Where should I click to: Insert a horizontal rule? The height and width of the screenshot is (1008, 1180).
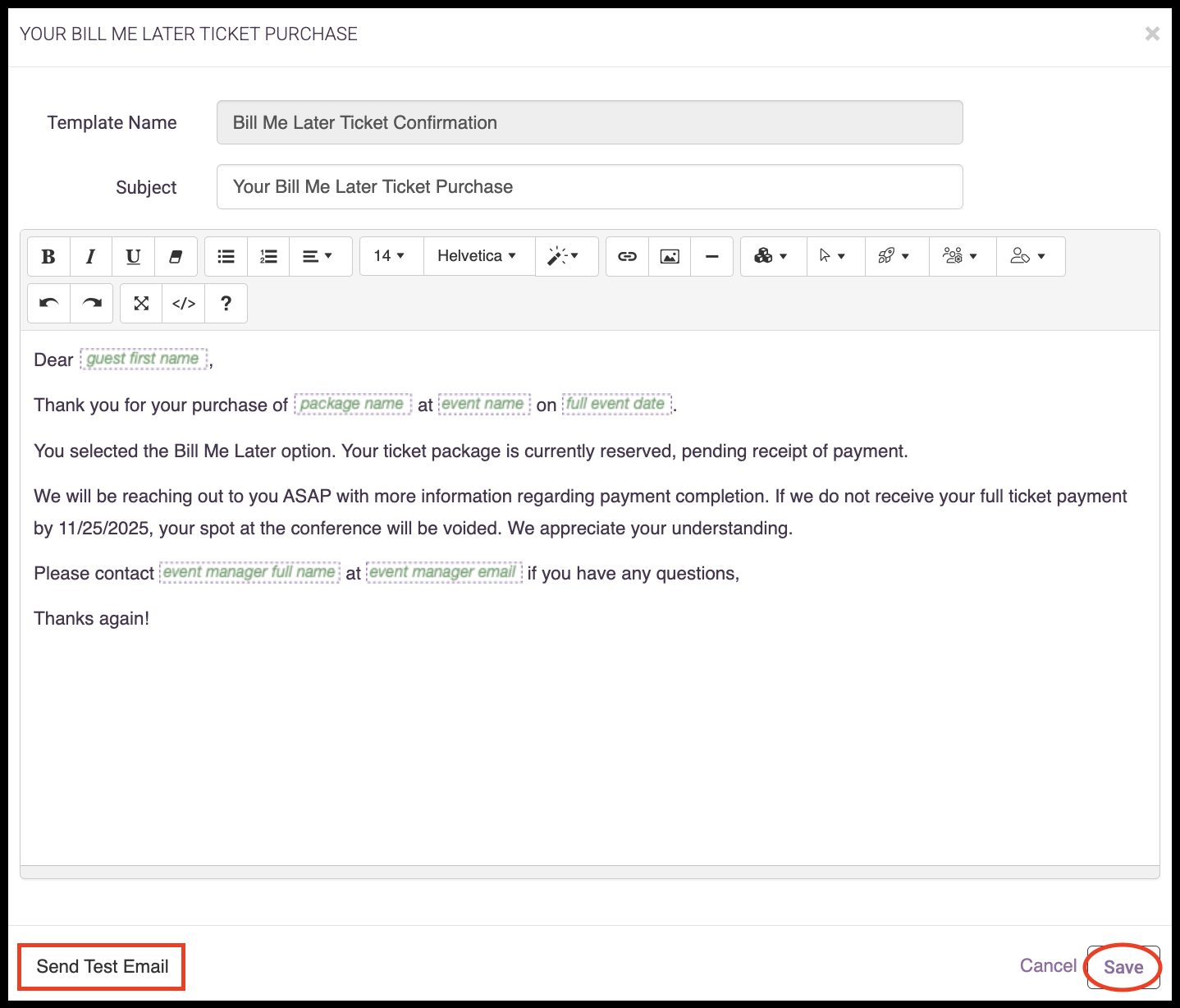[711, 257]
